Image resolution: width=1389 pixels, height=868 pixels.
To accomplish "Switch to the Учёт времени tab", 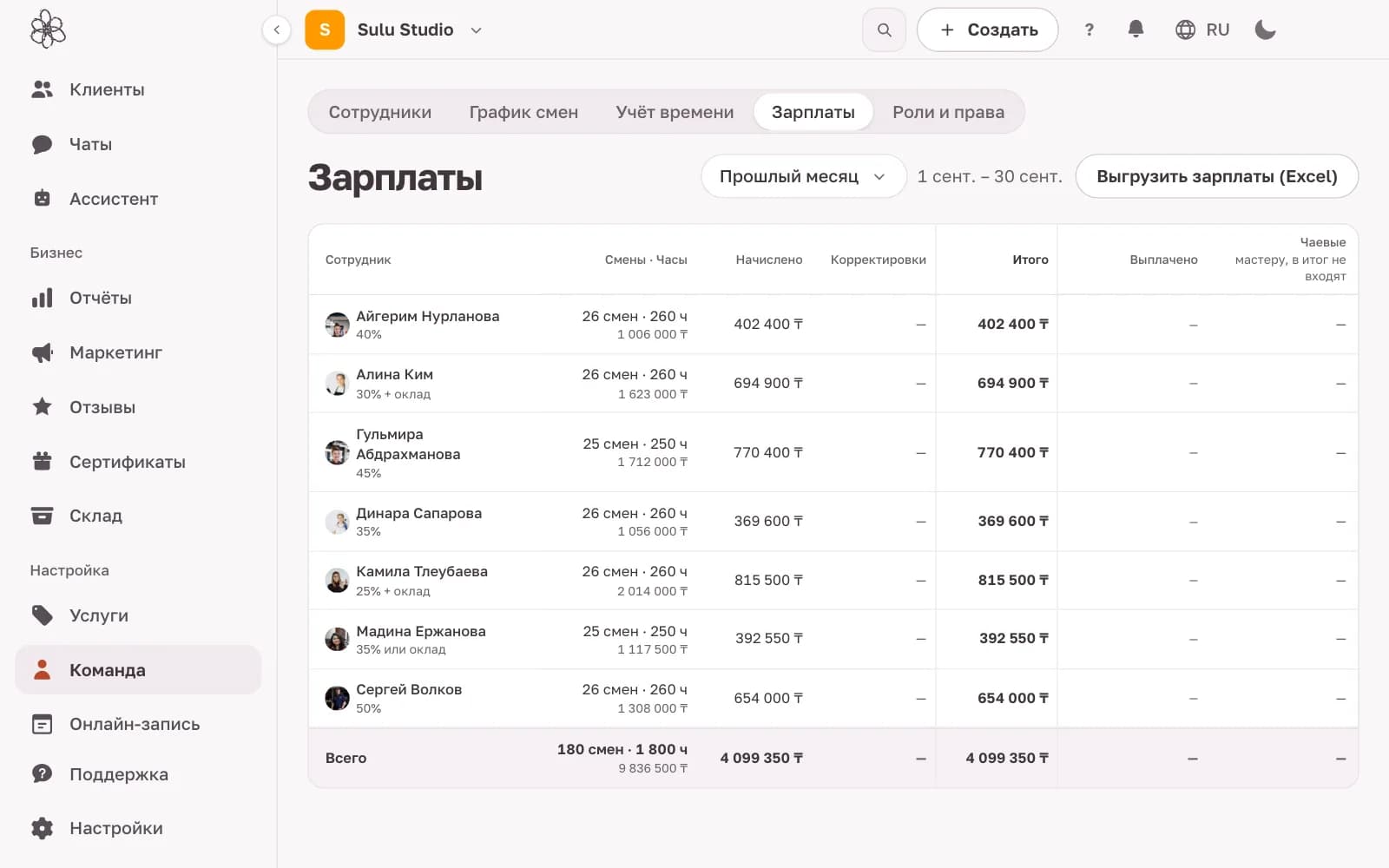I will (675, 112).
